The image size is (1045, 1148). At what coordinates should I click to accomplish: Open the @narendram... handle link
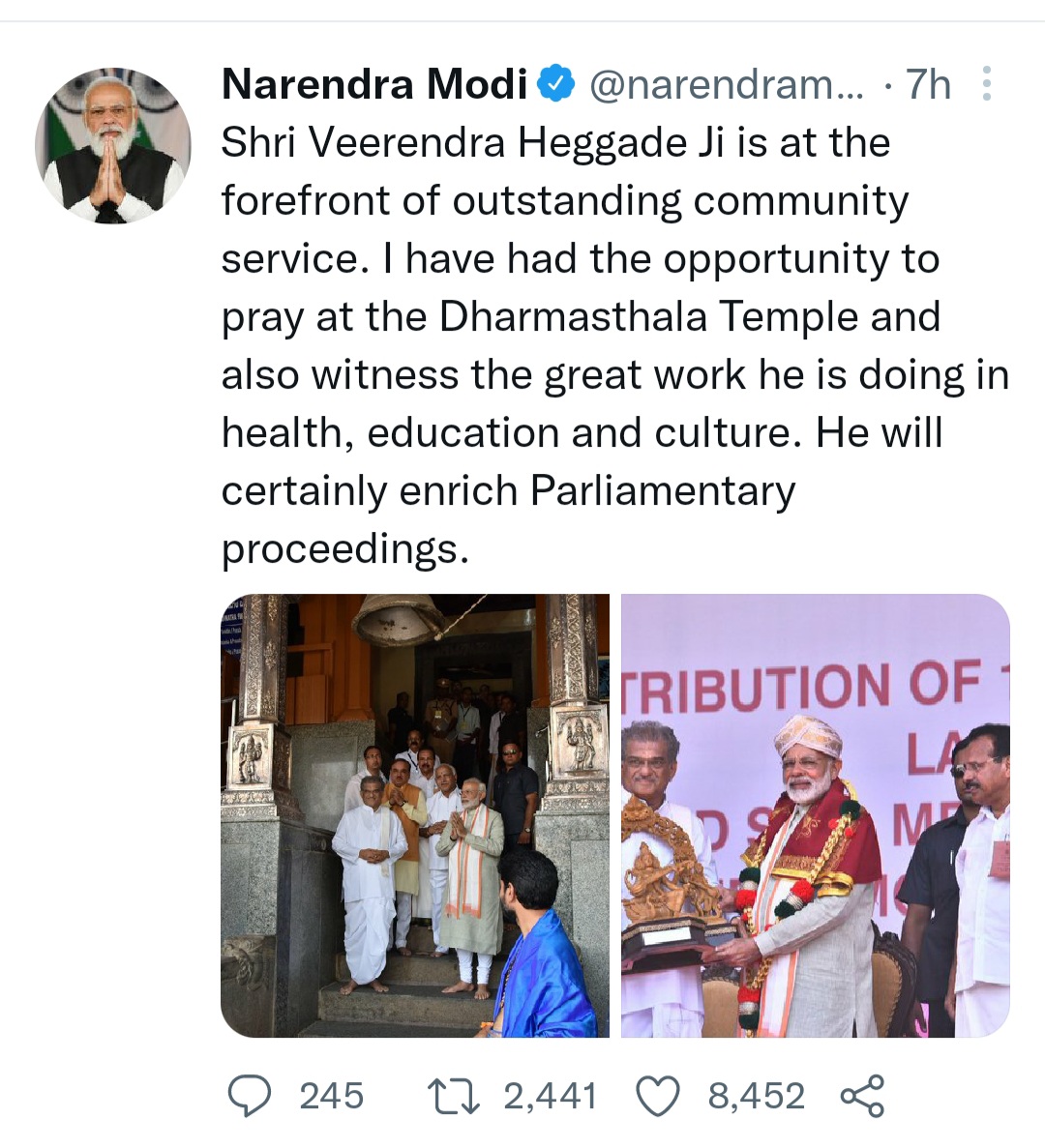tap(727, 85)
